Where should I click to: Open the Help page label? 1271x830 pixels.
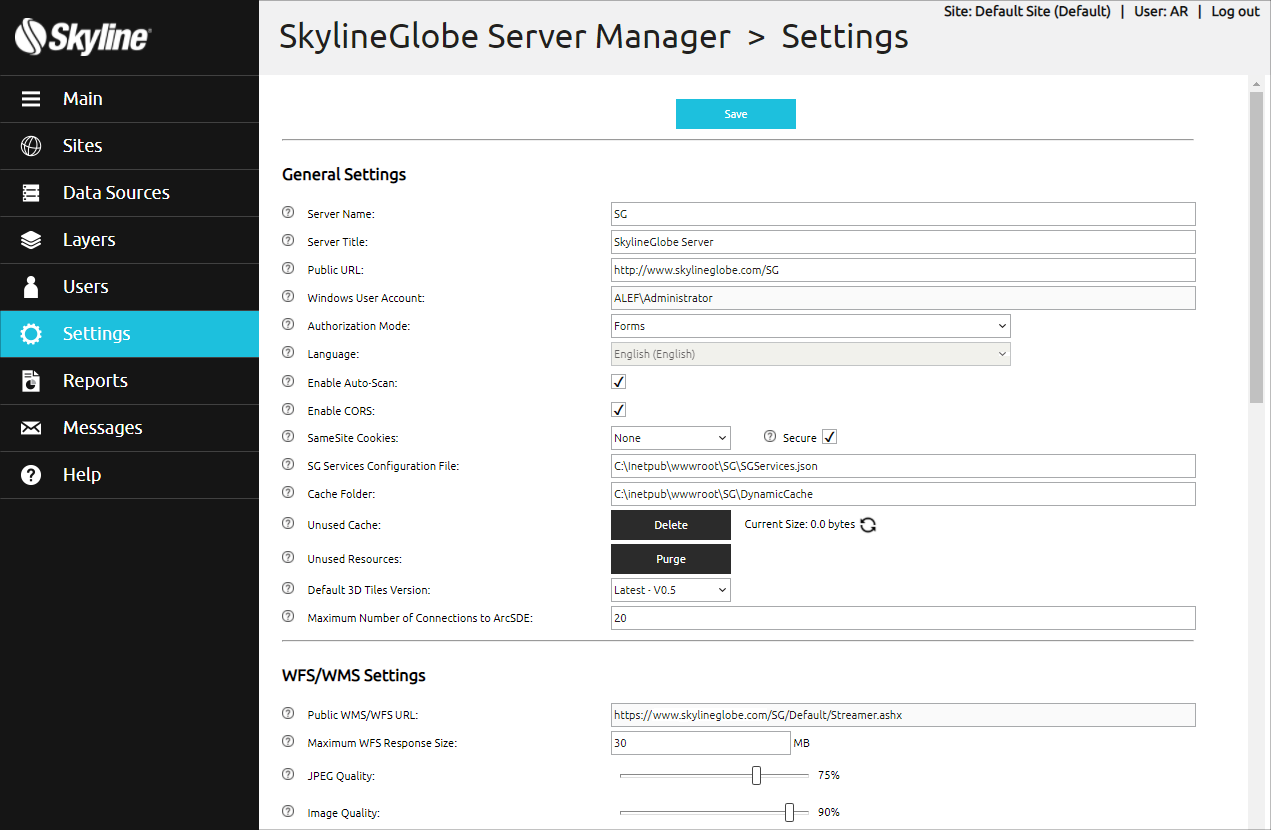82,475
